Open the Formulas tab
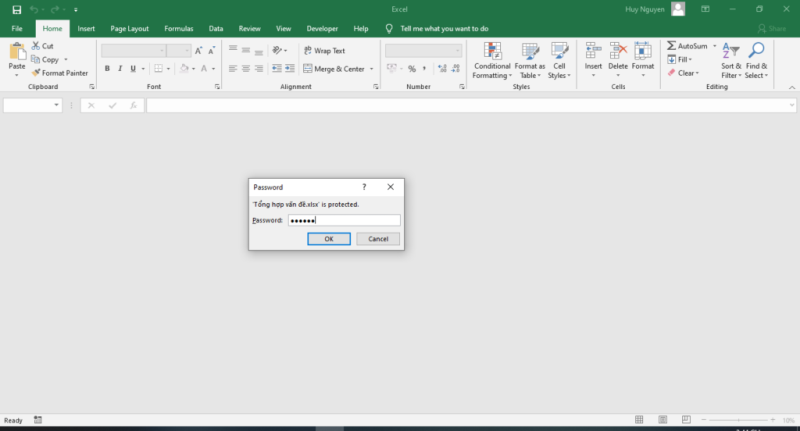Screen dimensions: 800x431 click(179, 29)
